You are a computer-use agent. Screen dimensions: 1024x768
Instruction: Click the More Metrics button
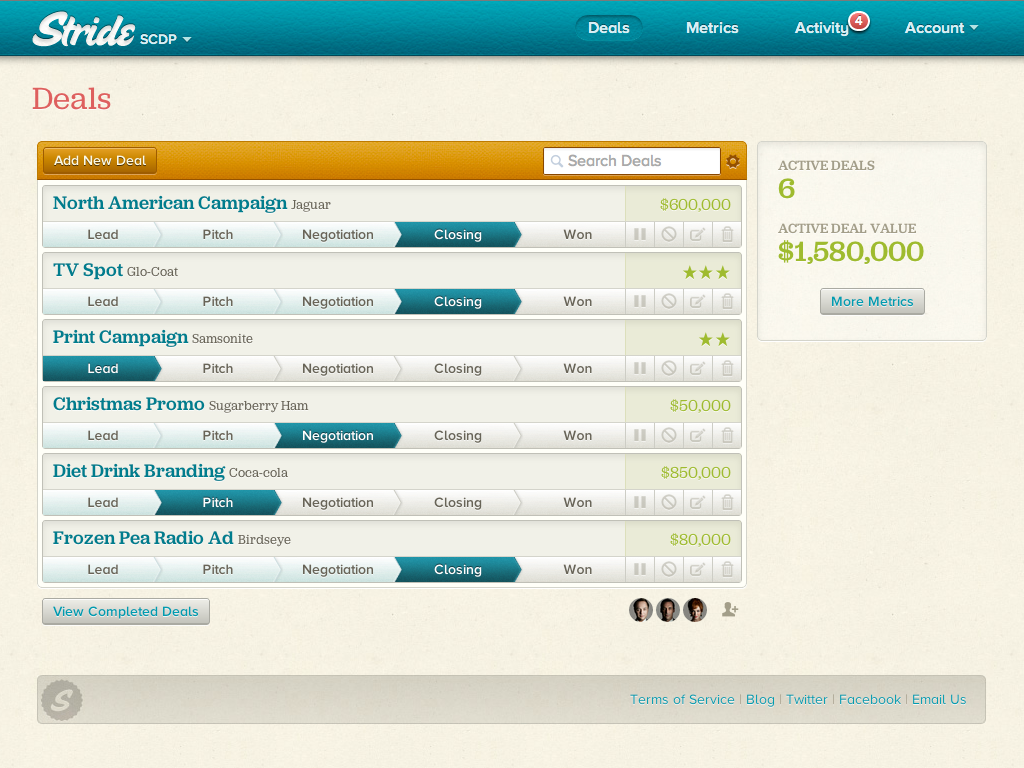(872, 302)
